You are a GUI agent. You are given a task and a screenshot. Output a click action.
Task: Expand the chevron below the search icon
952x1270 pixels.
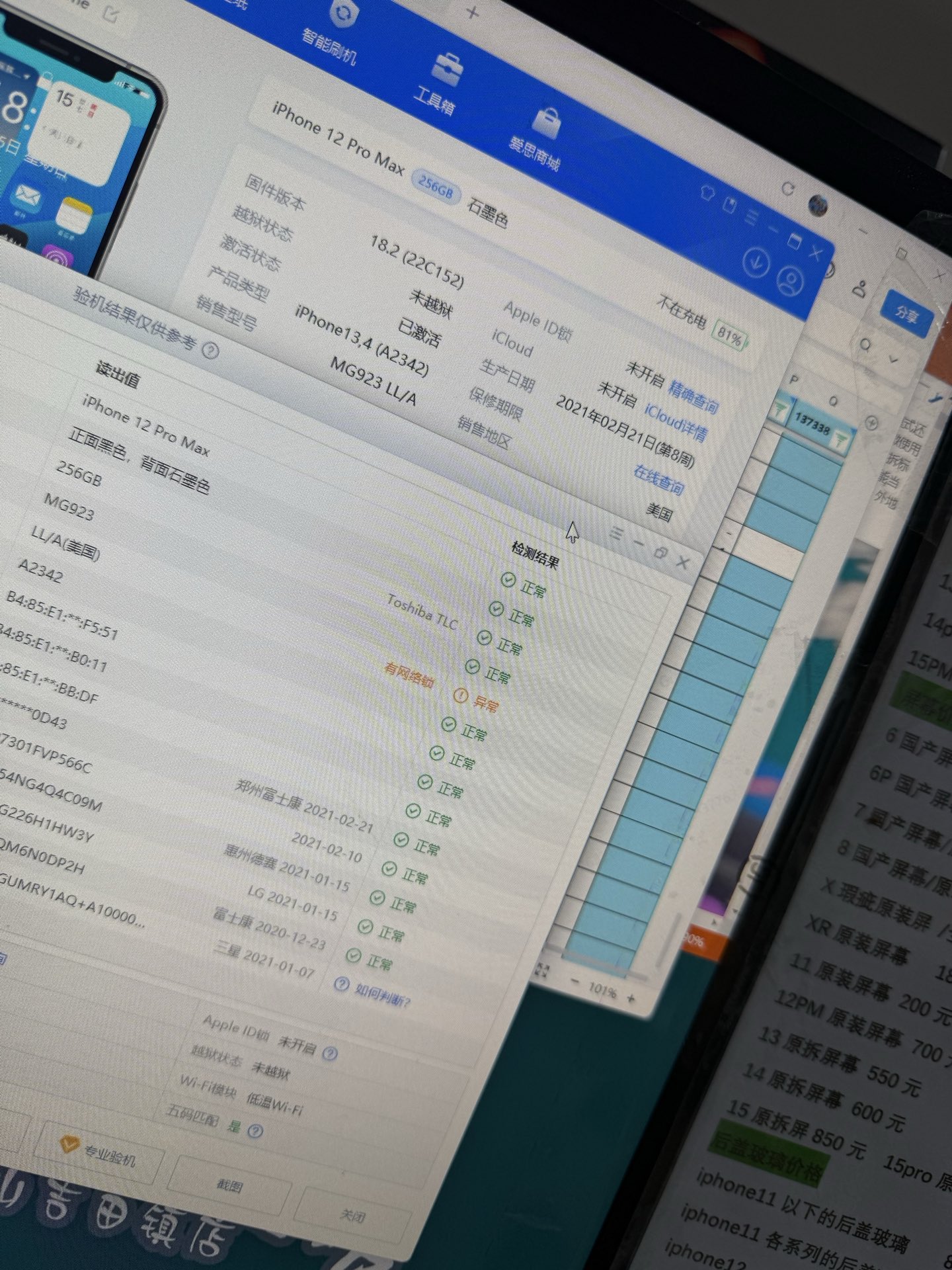pyautogui.click(x=894, y=359)
